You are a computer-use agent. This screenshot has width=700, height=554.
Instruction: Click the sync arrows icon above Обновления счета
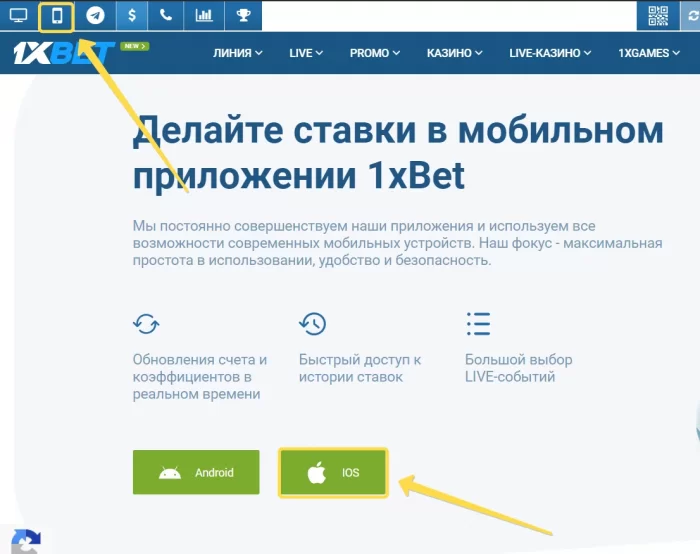coord(146,324)
